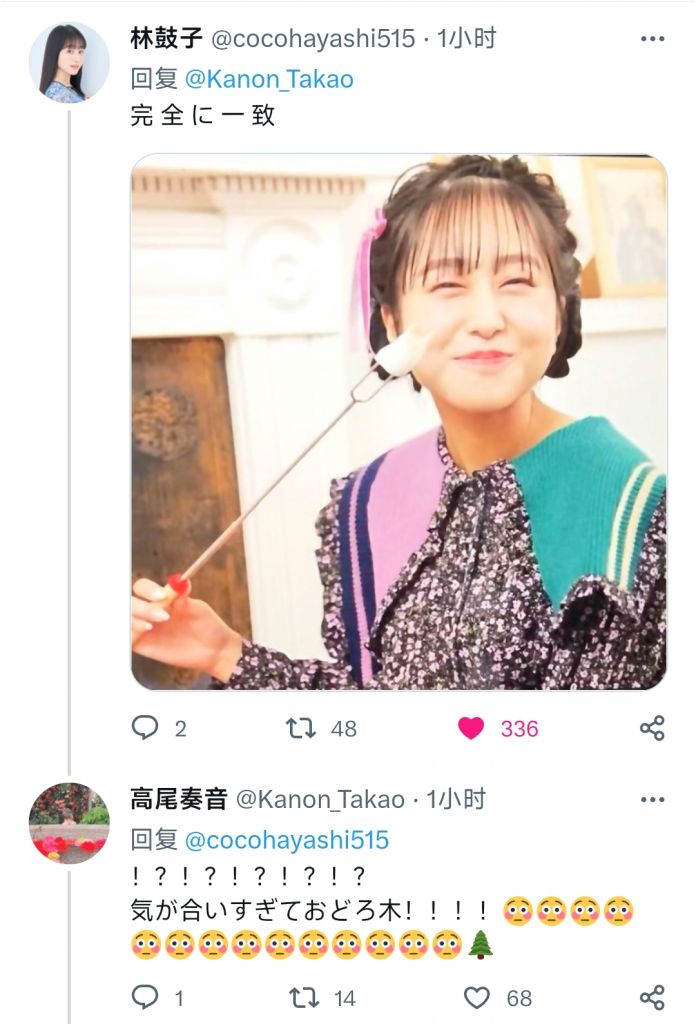Reply to 林鼓子's tweet with comment icon

[x=146, y=728]
